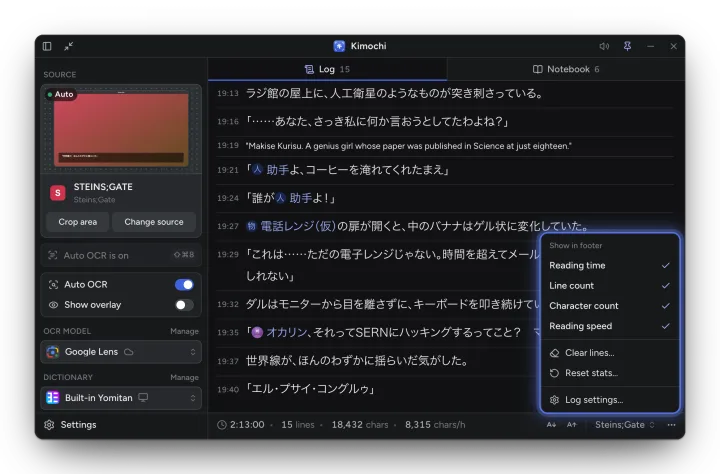This screenshot has width=720, height=474.
Task: Click Auto OCR status scan icon
Action: click(53, 255)
